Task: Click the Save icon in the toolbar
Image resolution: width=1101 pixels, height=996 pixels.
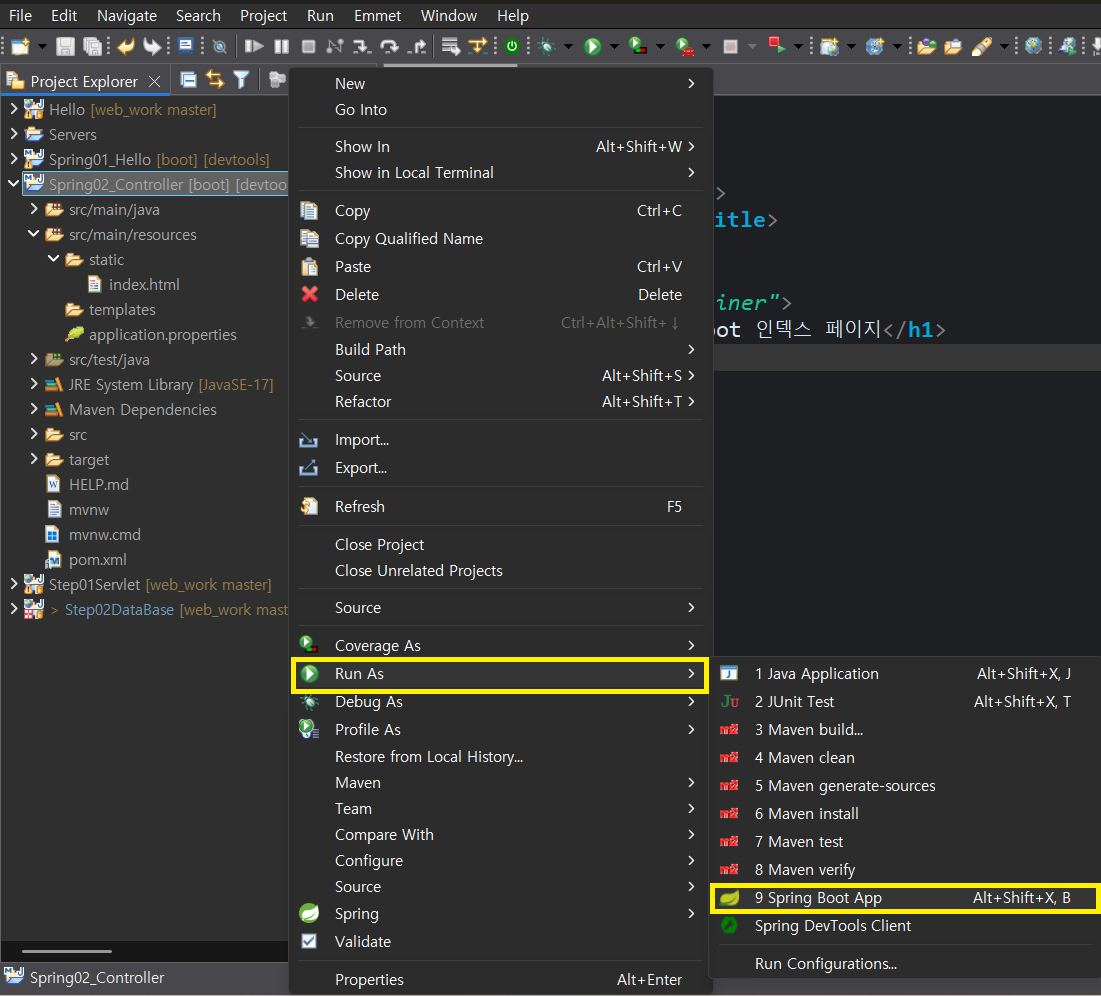Action: 65,46
